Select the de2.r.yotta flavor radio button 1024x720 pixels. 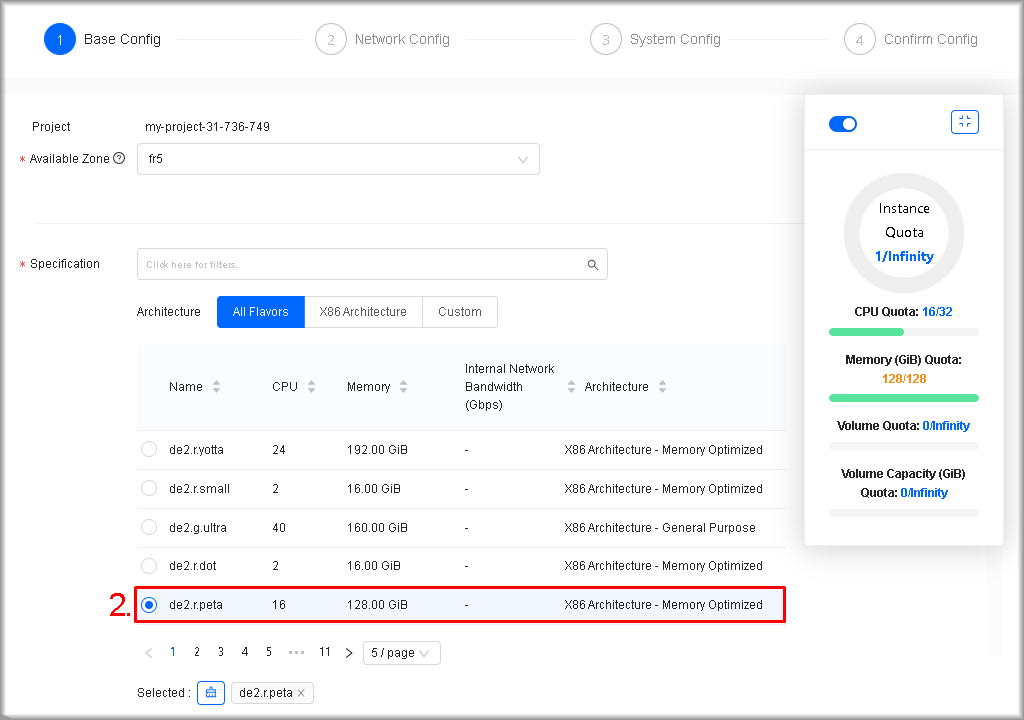pyautogui.click(x=149, y=450)
